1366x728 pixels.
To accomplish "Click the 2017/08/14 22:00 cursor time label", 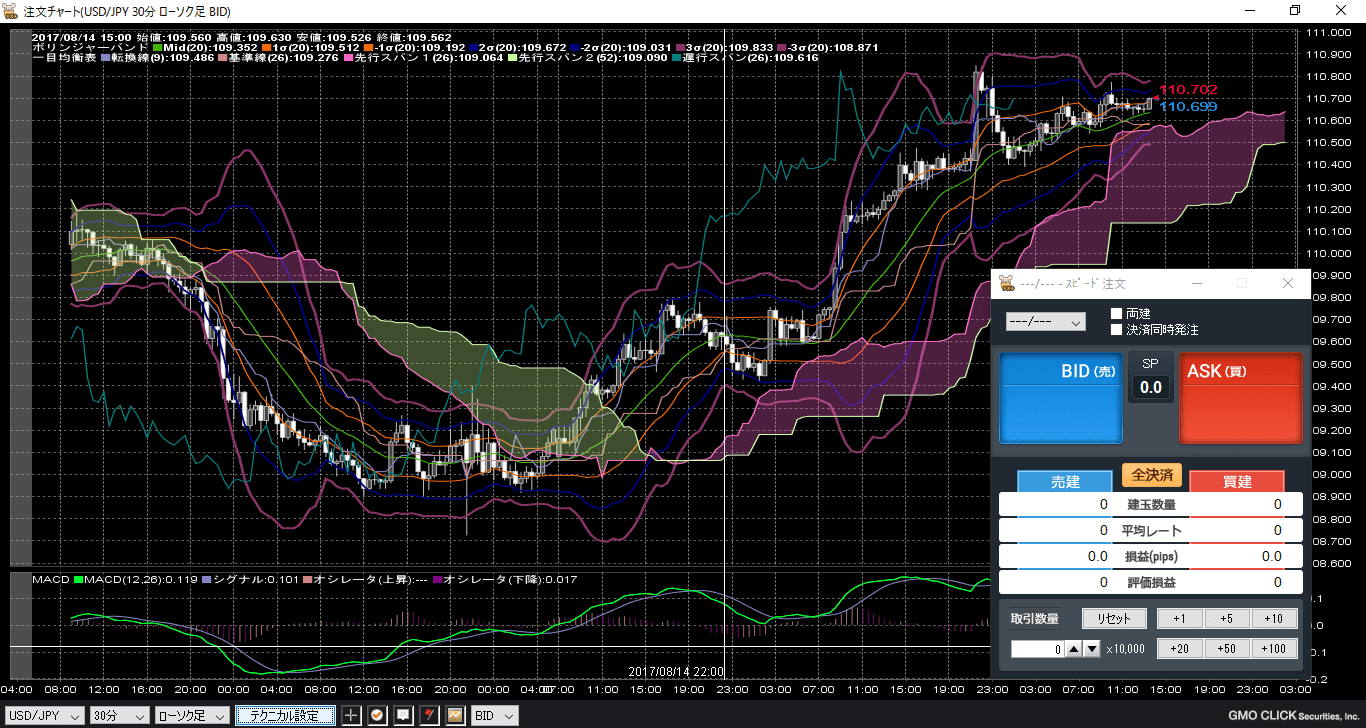I will pyautogui.click(x=676, y=672).
